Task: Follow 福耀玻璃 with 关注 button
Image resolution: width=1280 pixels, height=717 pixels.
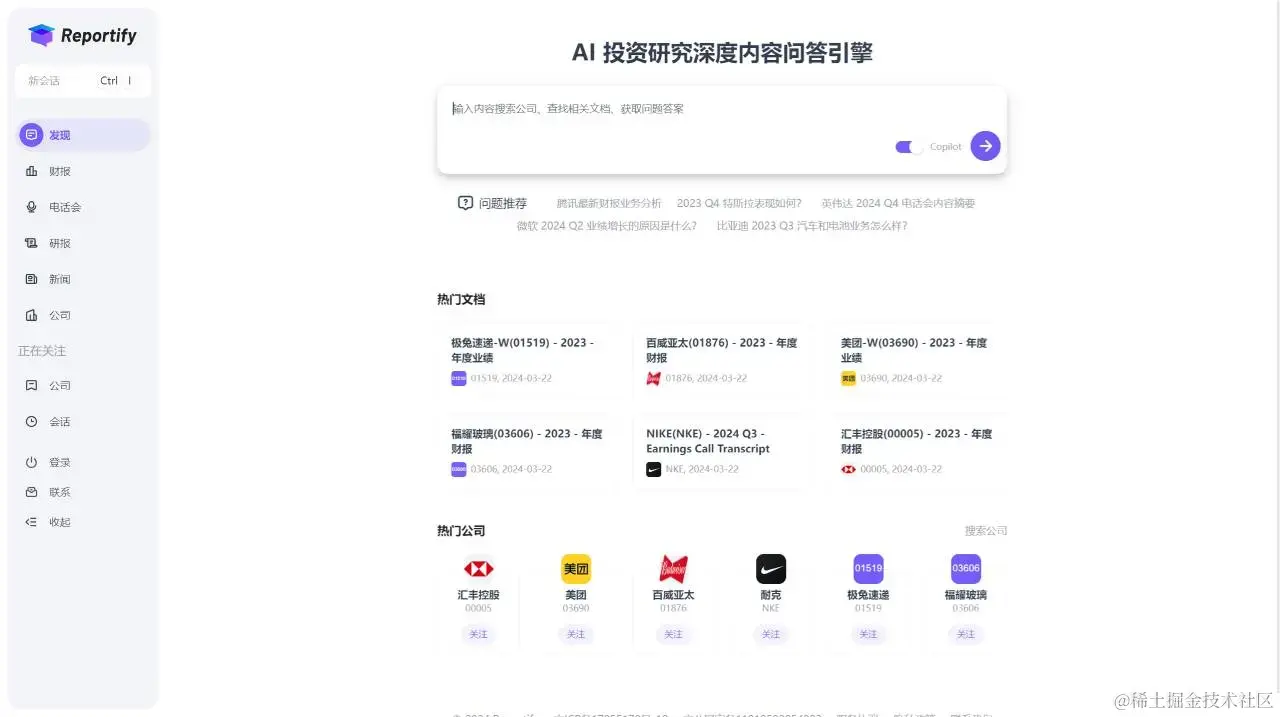Action: (966, 634)
